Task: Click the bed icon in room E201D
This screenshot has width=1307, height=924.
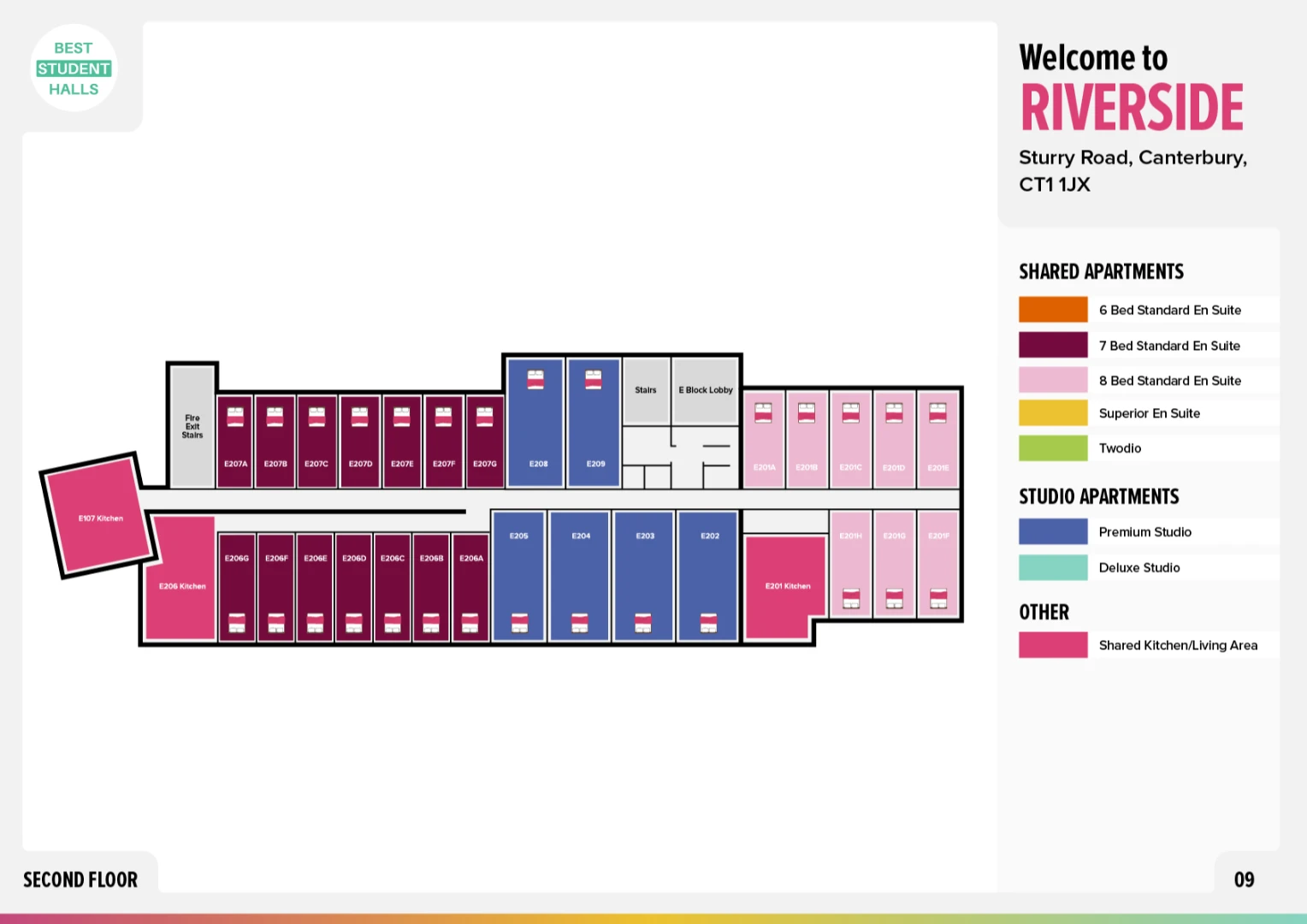Action: click(894, 412)
